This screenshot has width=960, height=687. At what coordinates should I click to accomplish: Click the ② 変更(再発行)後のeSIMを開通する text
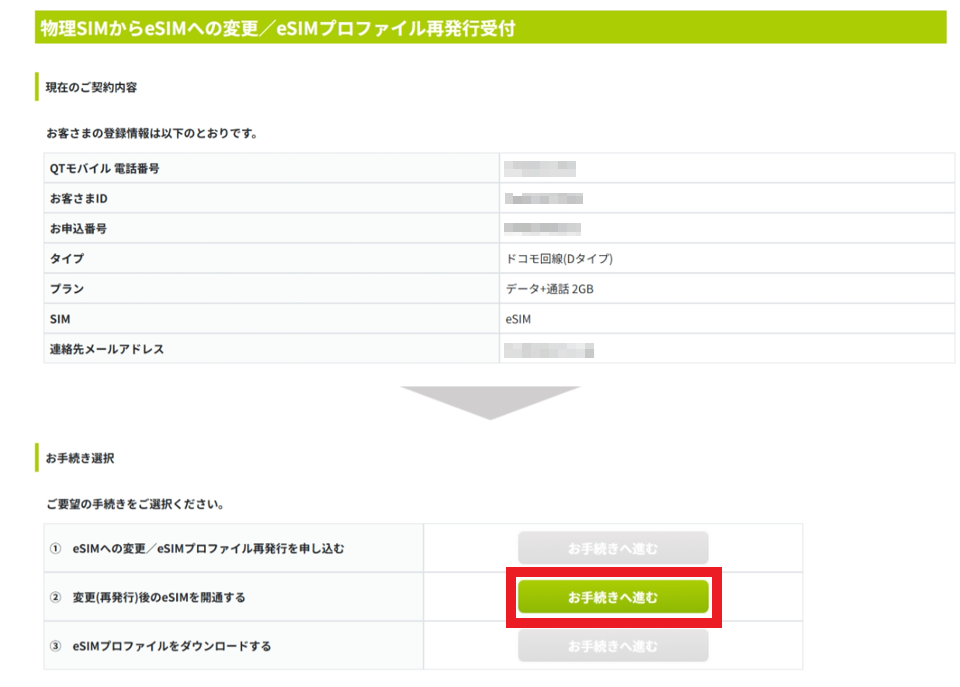tap(147, 597)
